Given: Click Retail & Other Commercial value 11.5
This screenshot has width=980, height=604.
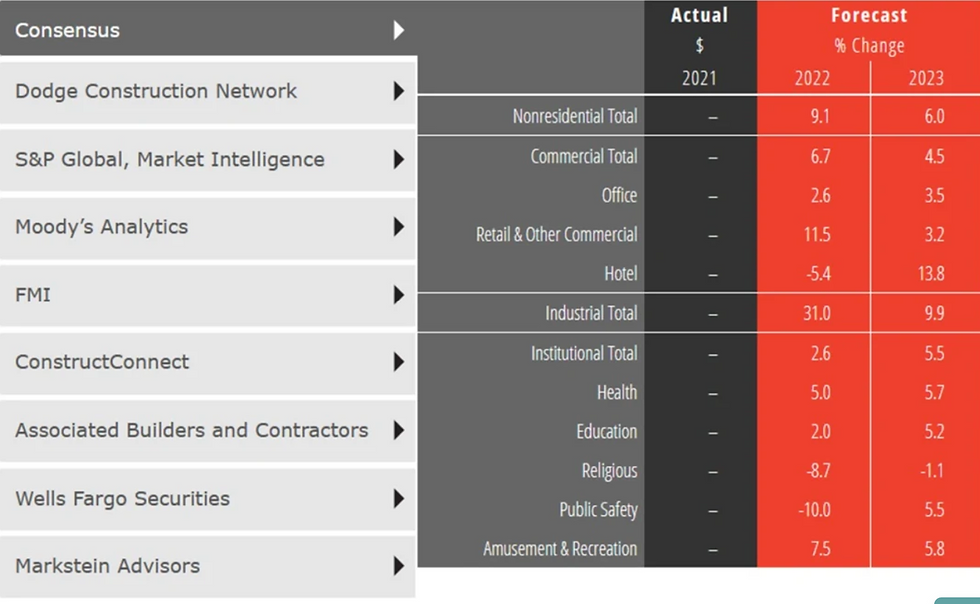Looking at the screenshot, I should pyautogui.click(x=817, y=235).
